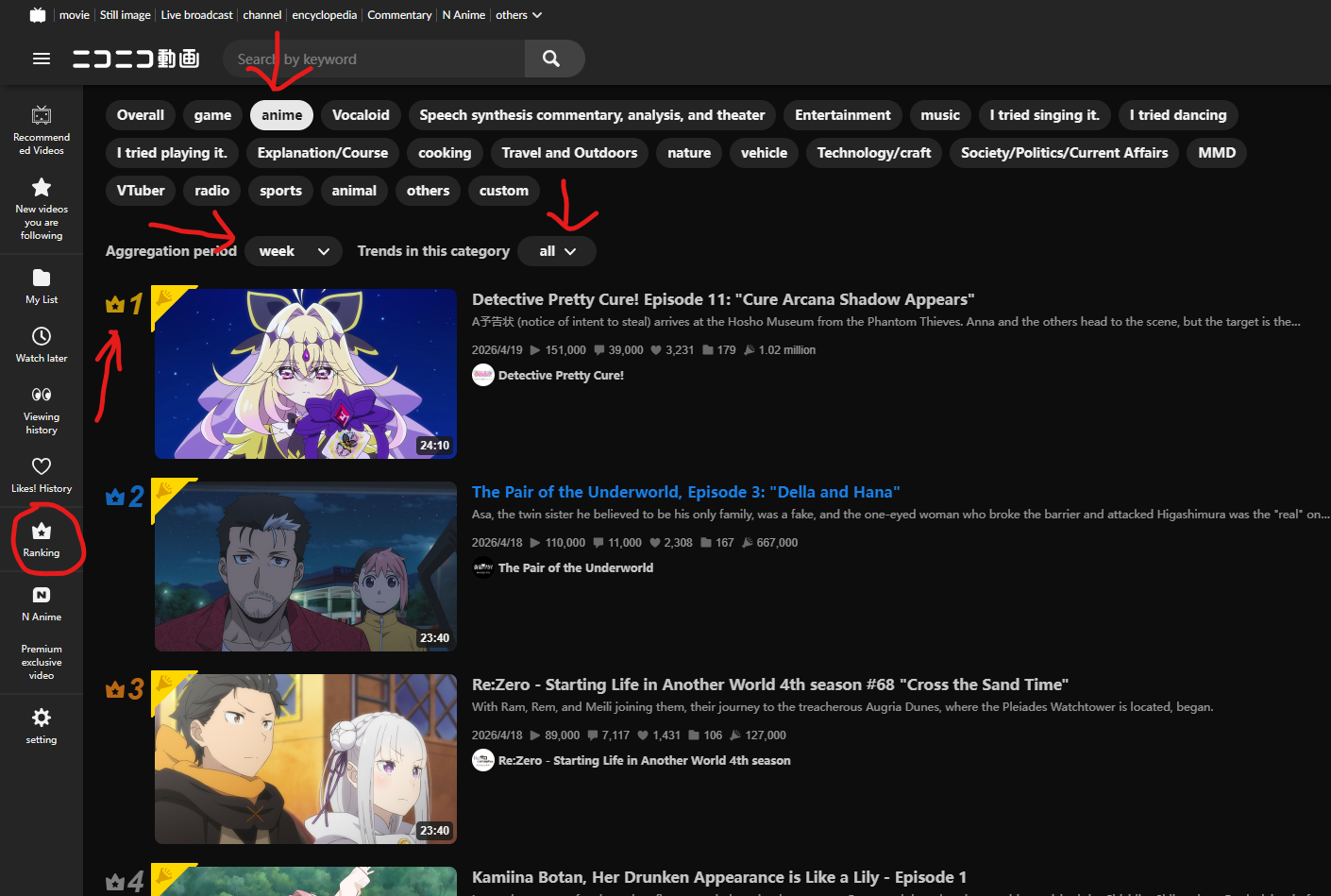Open Detective Pretty Cure! Episode 11 thumbnail
The height and width of the screenshot is (896, 1331).
pos(306,374)
